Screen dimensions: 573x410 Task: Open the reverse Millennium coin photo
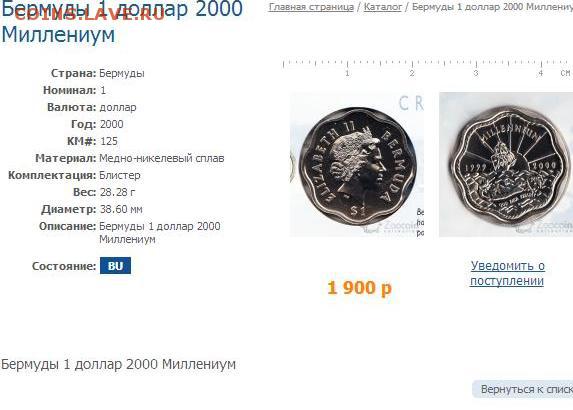[506, 164]
